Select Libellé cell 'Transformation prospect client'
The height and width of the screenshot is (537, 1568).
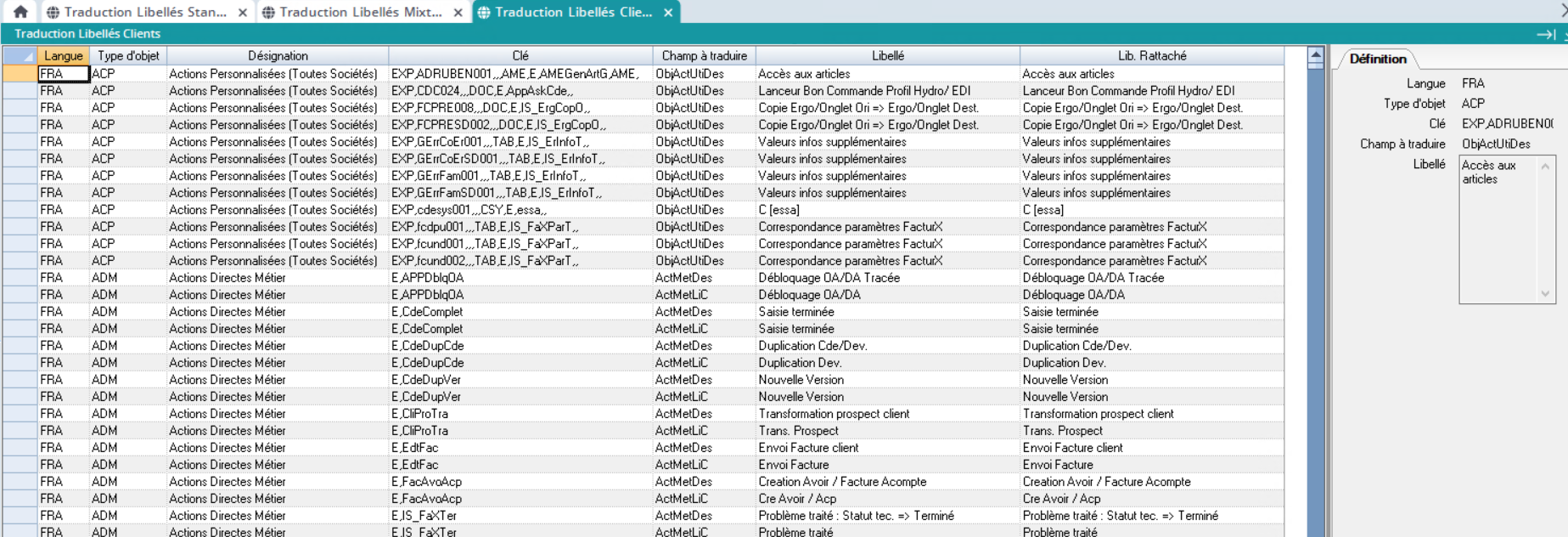[x=887, y=414]
